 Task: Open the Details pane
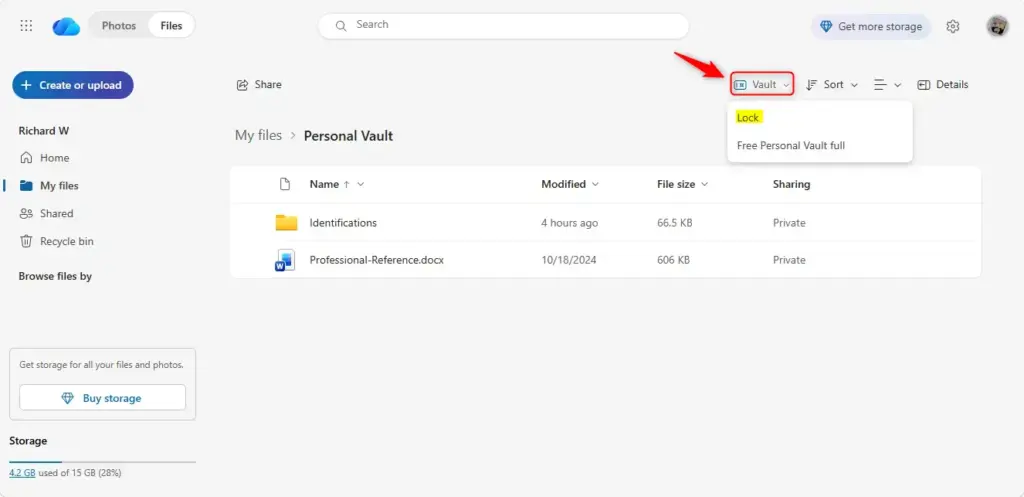click(x=943, y=84)
